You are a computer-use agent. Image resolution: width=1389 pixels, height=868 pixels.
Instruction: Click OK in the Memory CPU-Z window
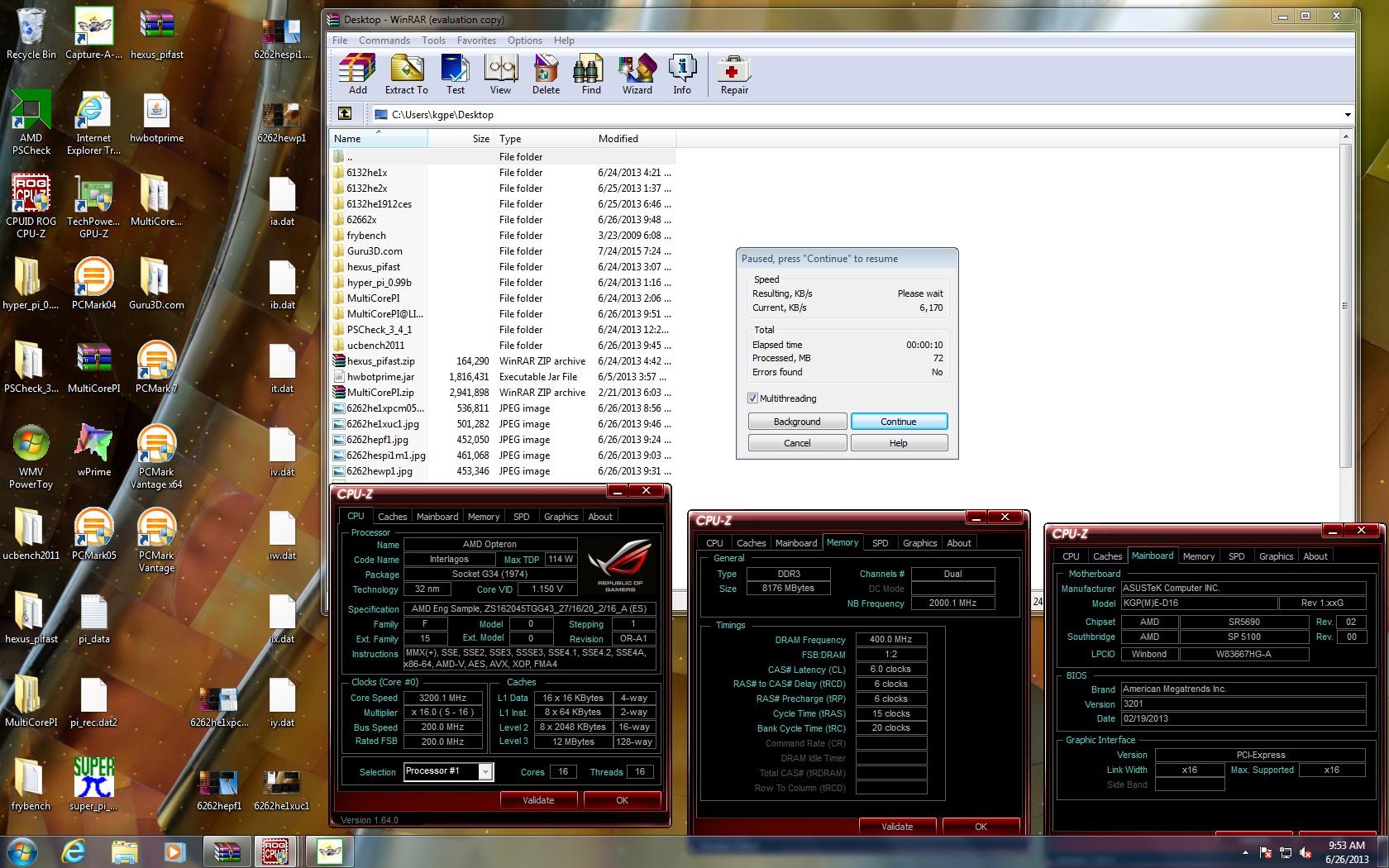tap(981, 827)
